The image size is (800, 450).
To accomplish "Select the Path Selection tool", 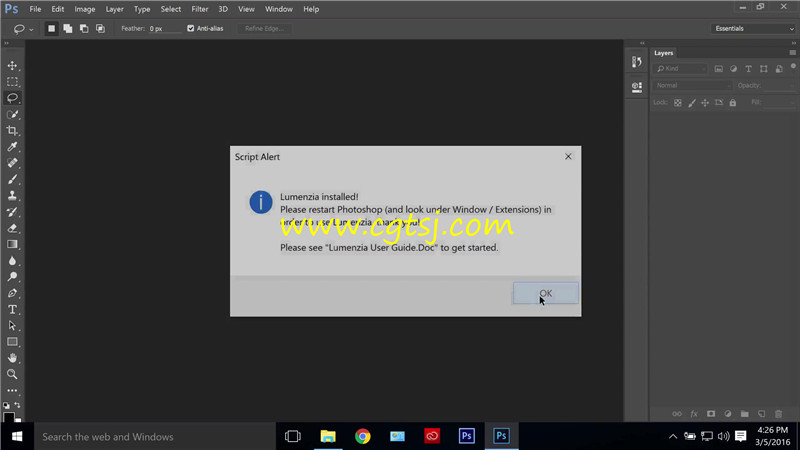I will [x=12, y=326].
